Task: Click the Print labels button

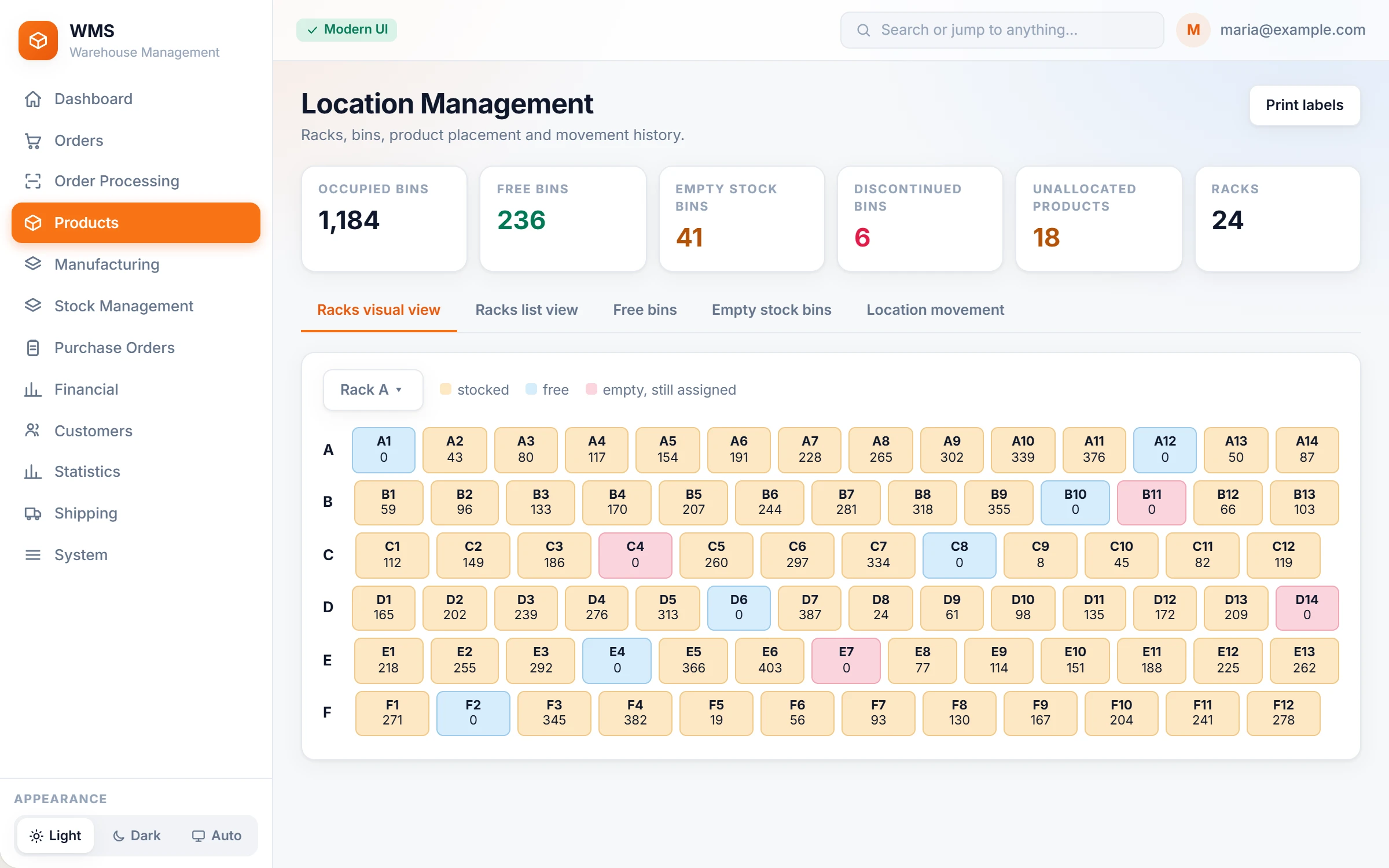Action: click(1305, 105)
